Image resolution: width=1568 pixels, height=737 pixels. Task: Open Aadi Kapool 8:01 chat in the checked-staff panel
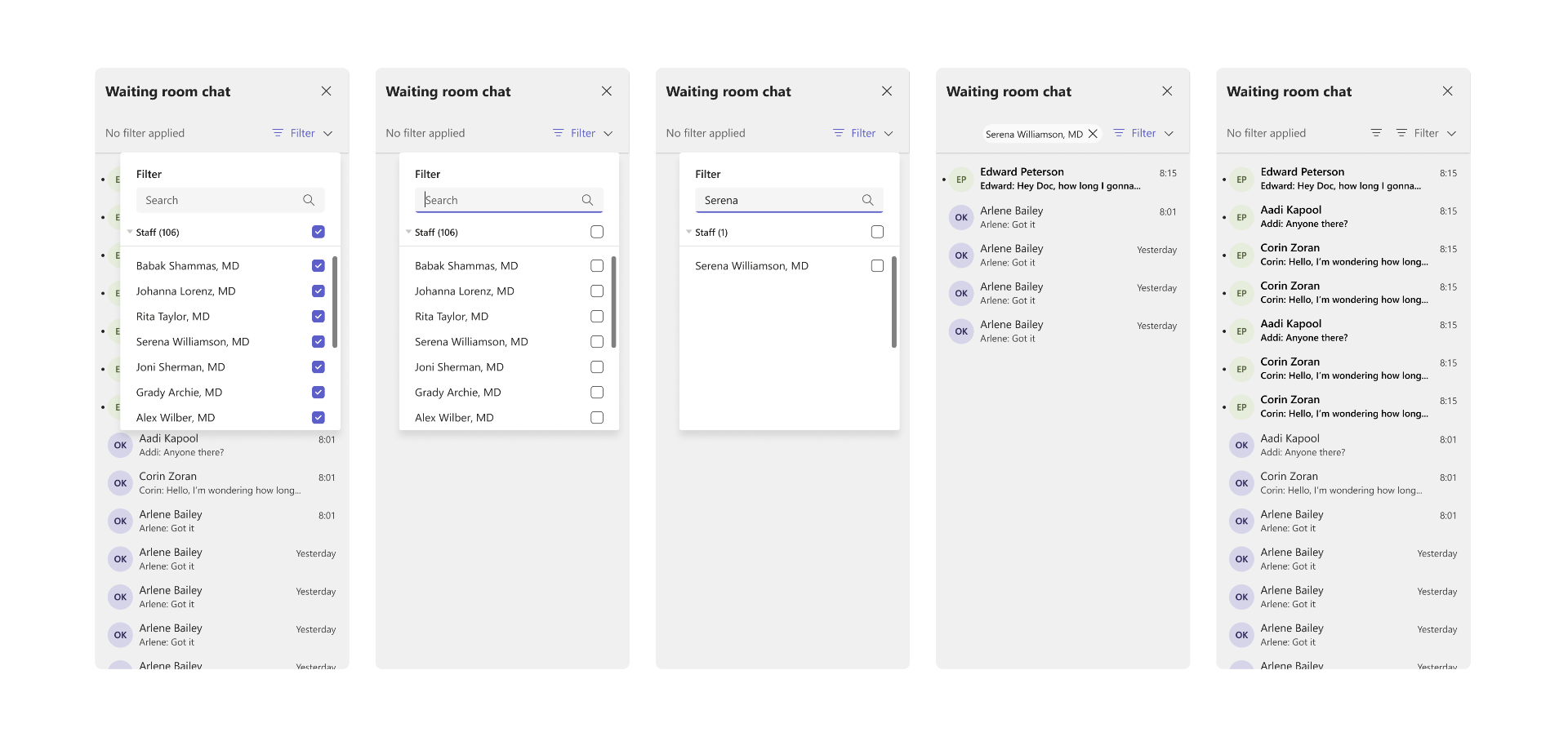pyautogui.click(x=222, y=445)
